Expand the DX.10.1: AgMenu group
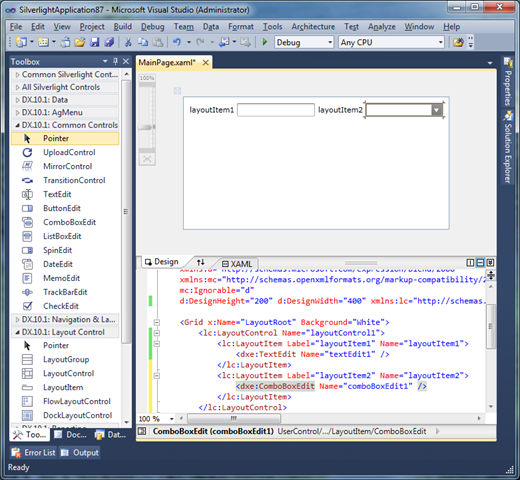Image resolution: width=520 pixels, height=480 pixels. (18, 113)
